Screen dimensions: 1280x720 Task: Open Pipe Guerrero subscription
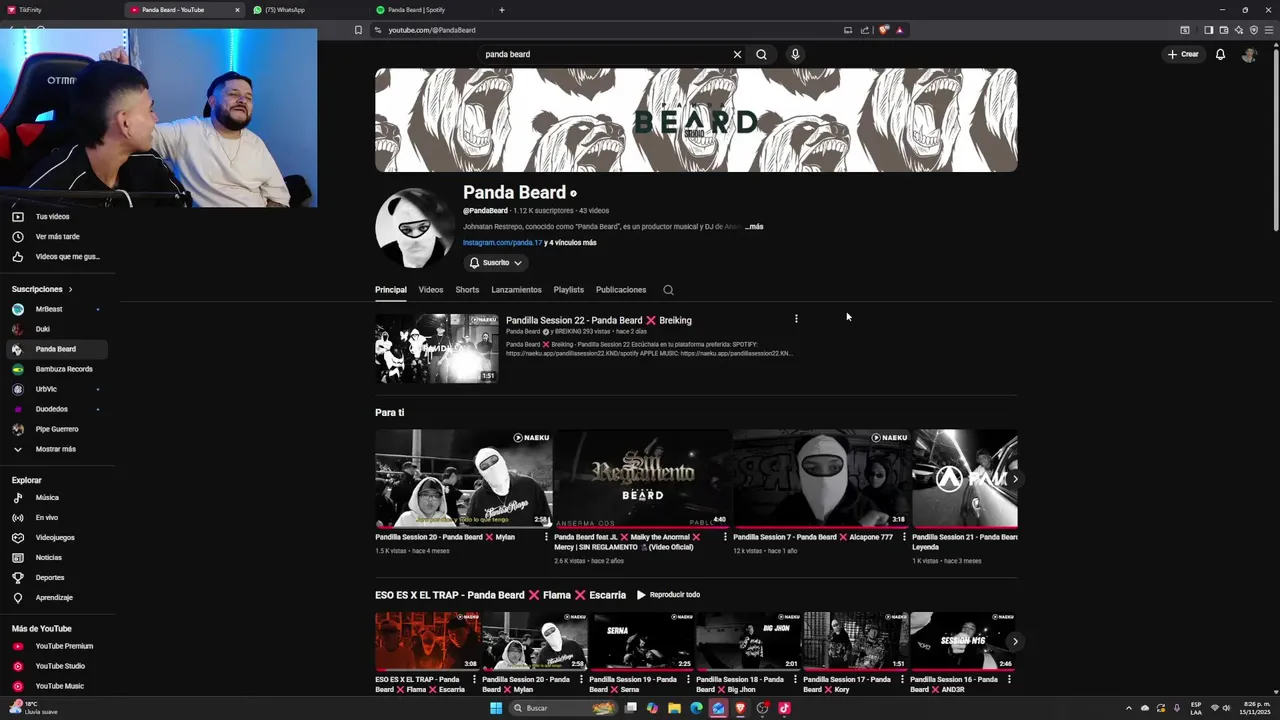57,429
